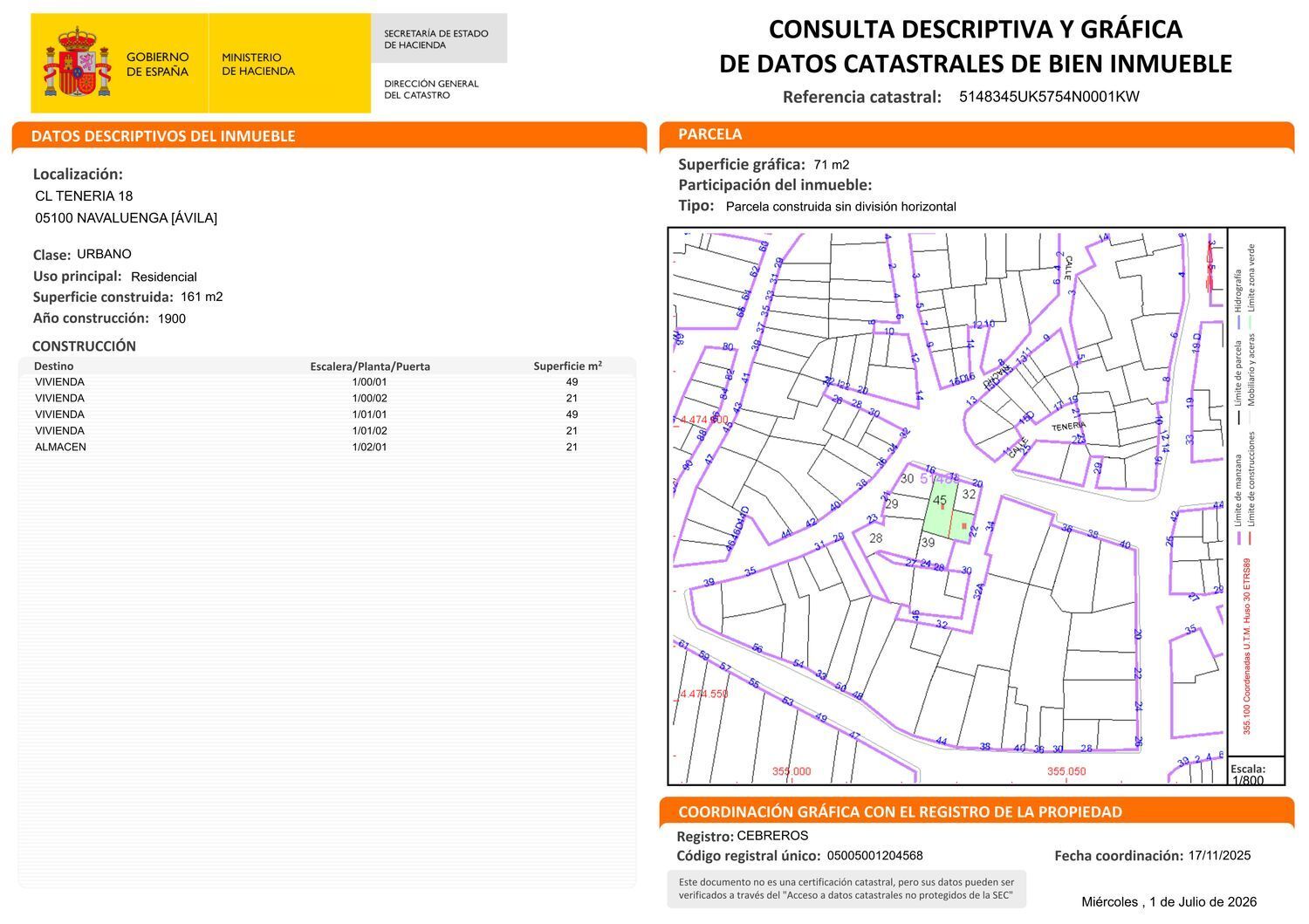Click 'DIRECCIÓN GENERAL DEL CATASTRO' text
The width and height of the screenshot is (1309, 924).
[x=431, y=89]
